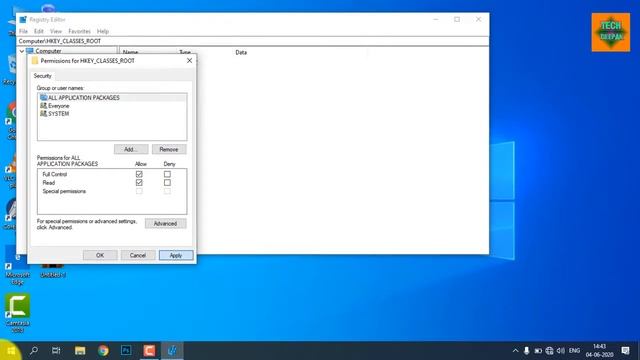The width and height of the screenshot is (640, 360).
Task: Apply the permission changes
Action: click(x=176, y=255)
